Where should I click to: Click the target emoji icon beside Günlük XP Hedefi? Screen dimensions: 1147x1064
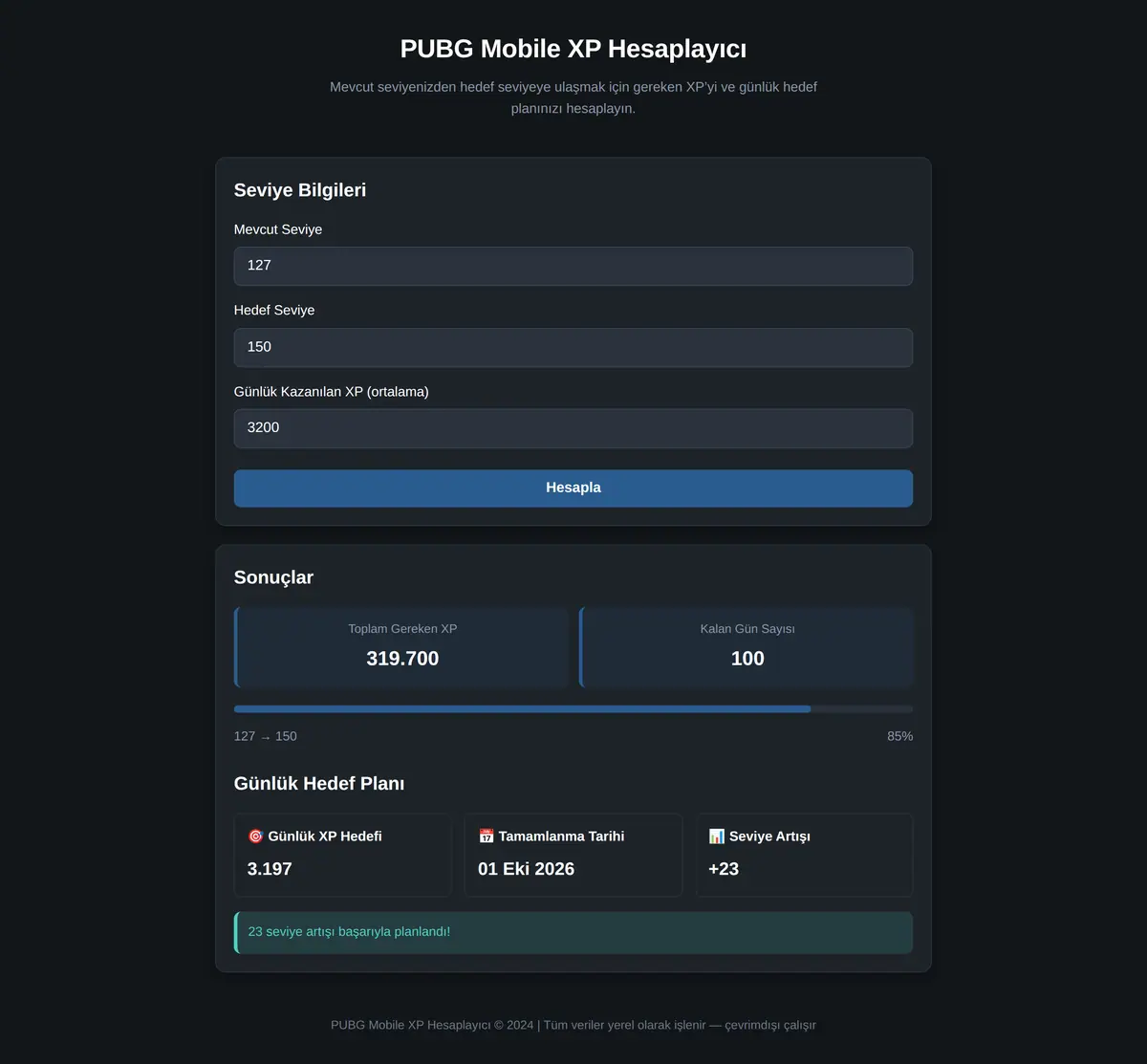[255, 836]
